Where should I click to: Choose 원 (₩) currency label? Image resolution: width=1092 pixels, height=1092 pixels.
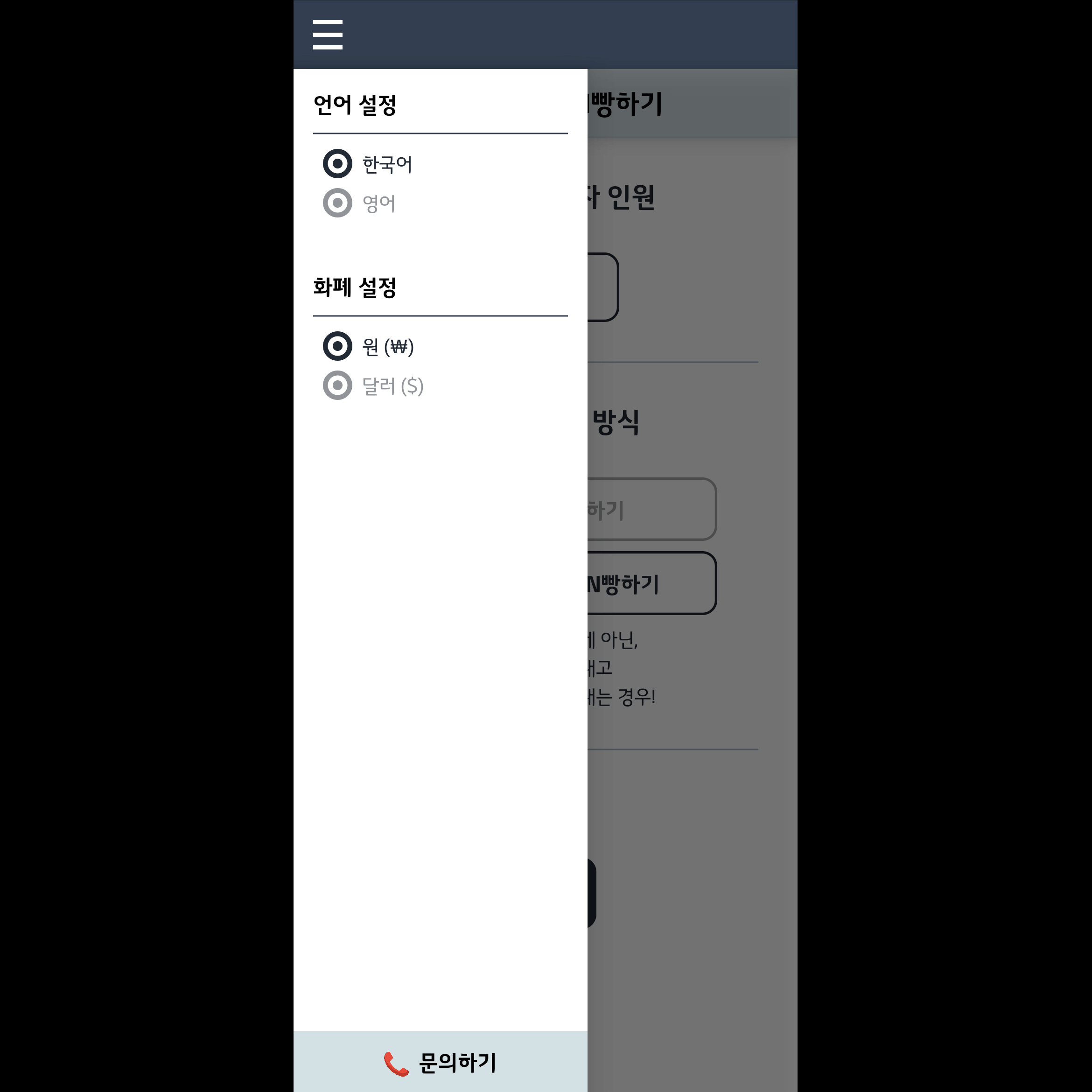[x=388, y=346]
